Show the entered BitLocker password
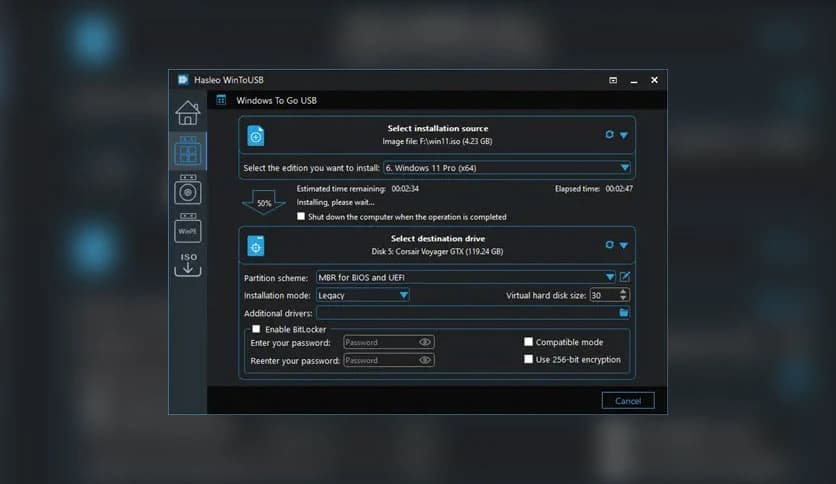Image resolution: width=836 pixels, height=484 pixels. pyautogui.click(x=425, y=342)
